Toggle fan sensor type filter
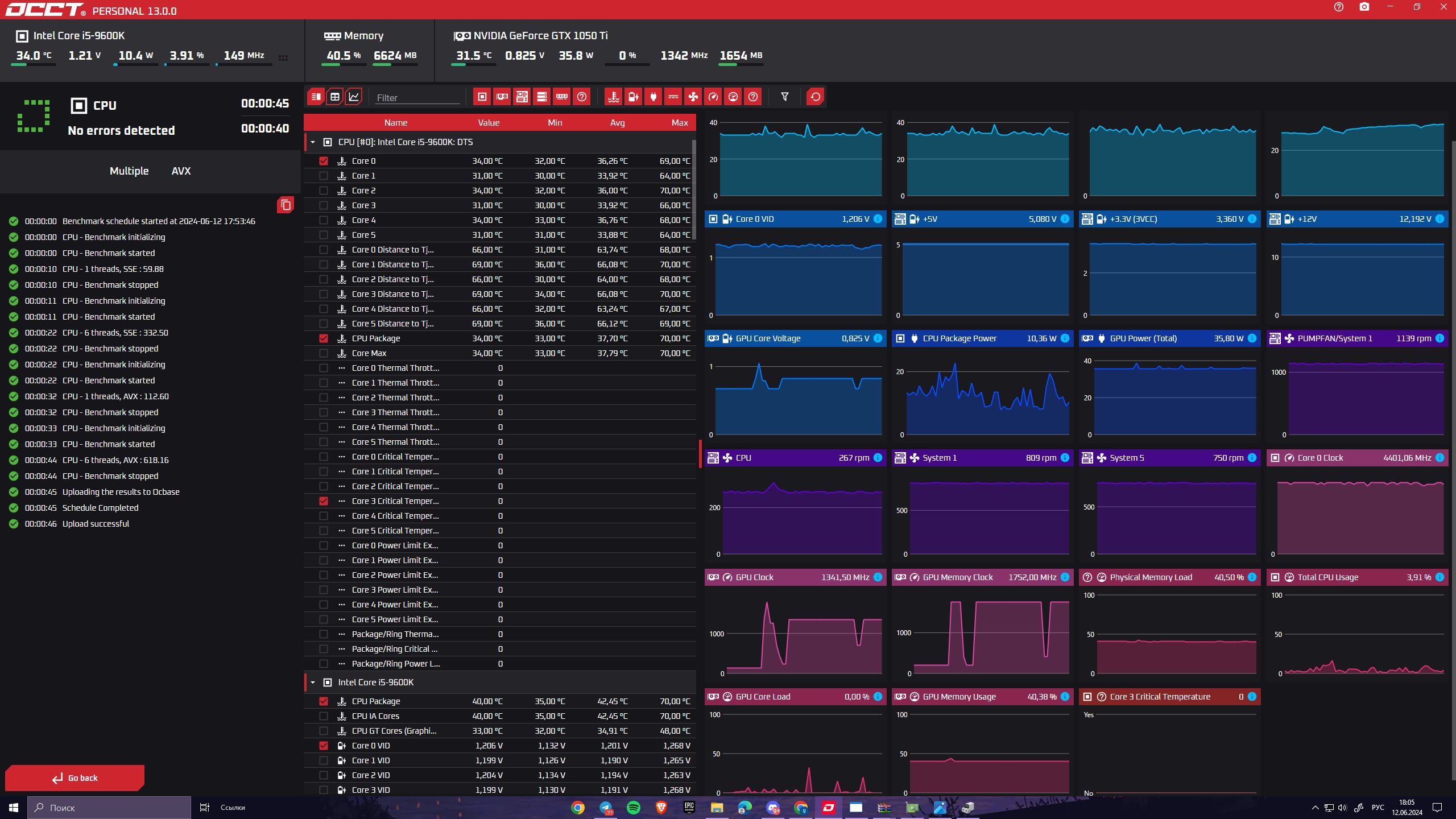The image size is (1456, 819). [x=693, y=97]
